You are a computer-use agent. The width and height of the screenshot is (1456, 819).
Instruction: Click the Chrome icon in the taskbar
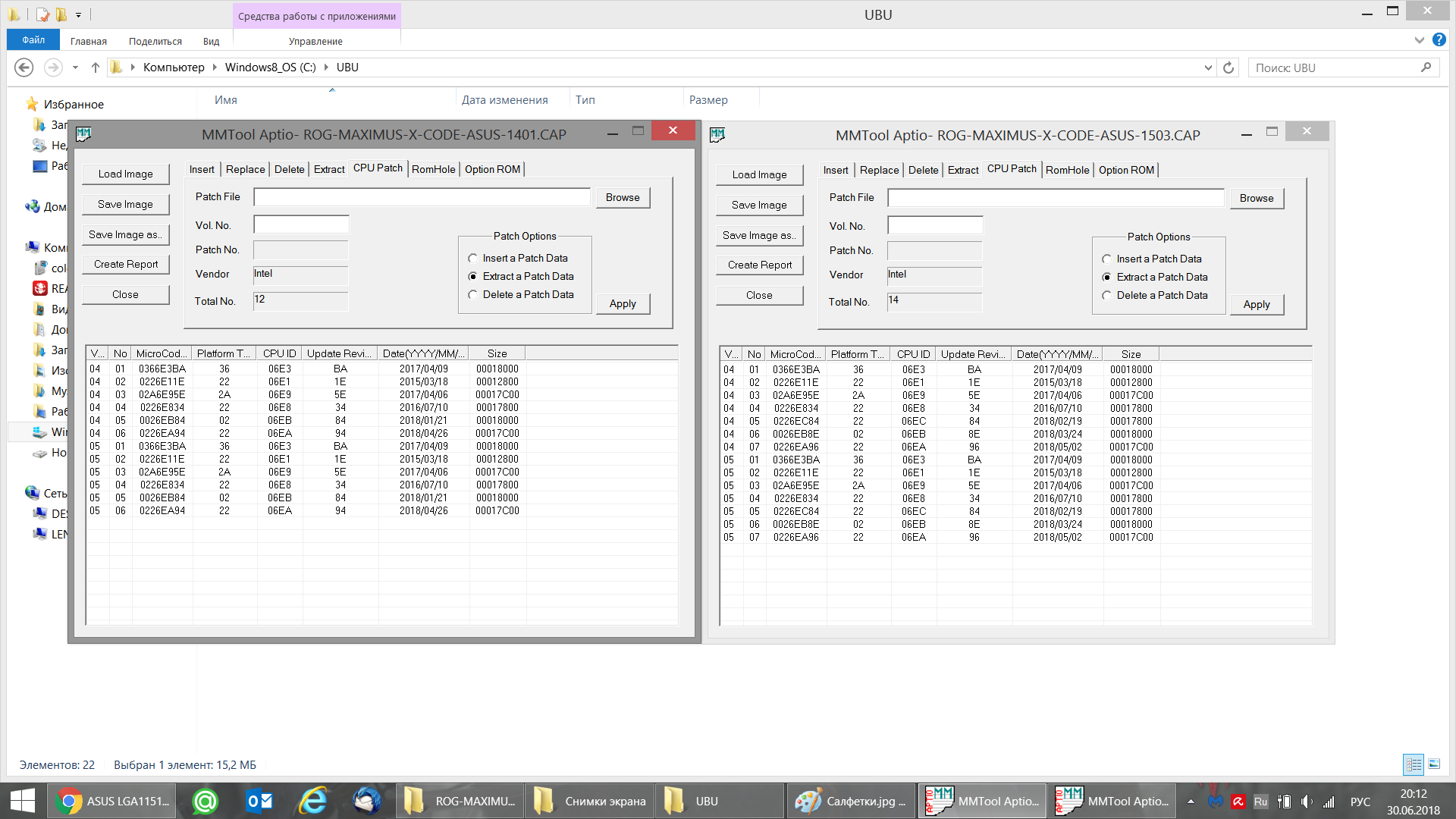coord(69,801)
